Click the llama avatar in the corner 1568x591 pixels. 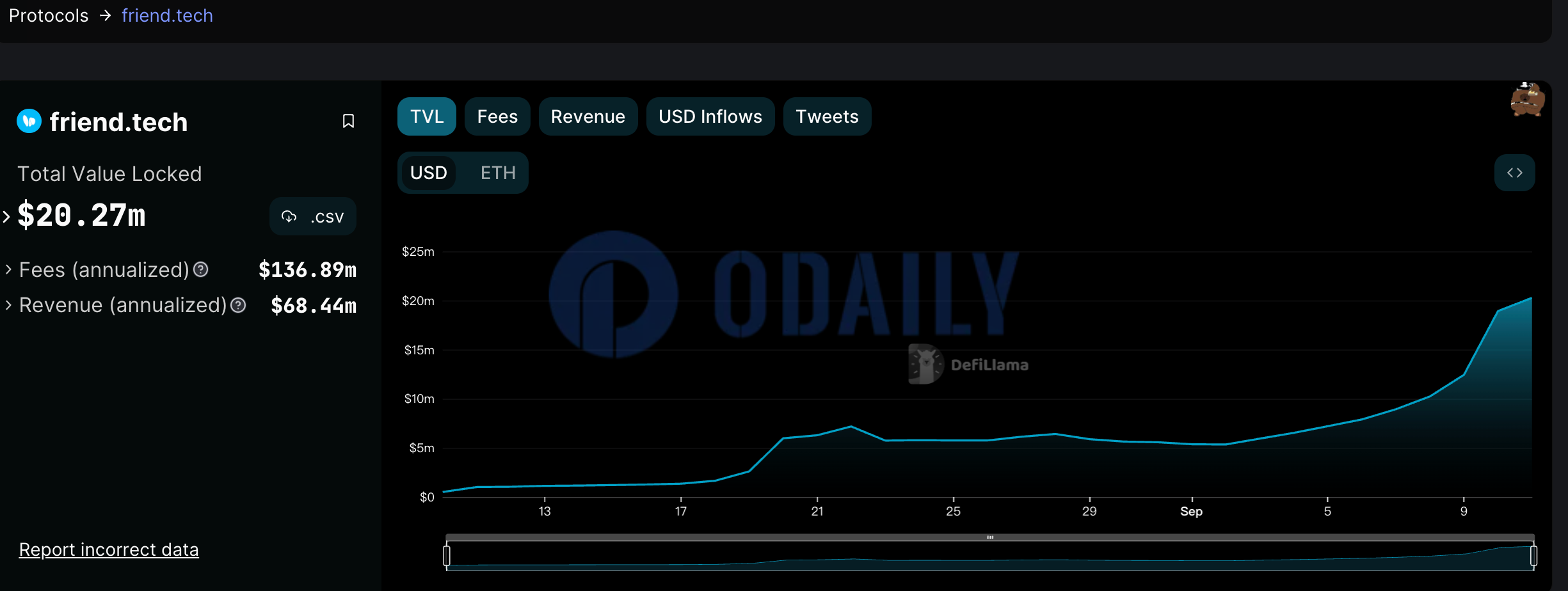1527,100
